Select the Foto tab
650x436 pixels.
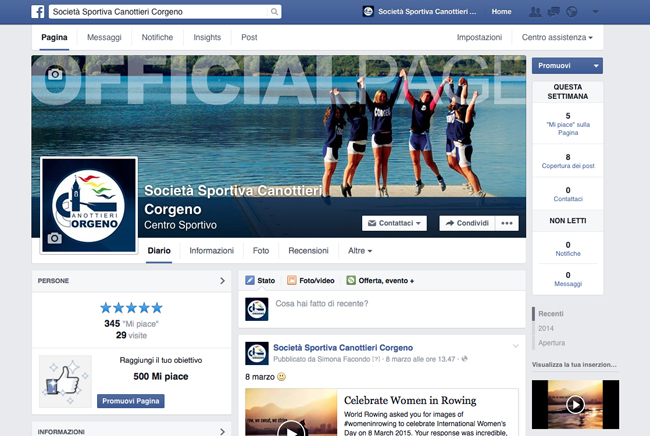pyautogui.click(x=261, y=251)
